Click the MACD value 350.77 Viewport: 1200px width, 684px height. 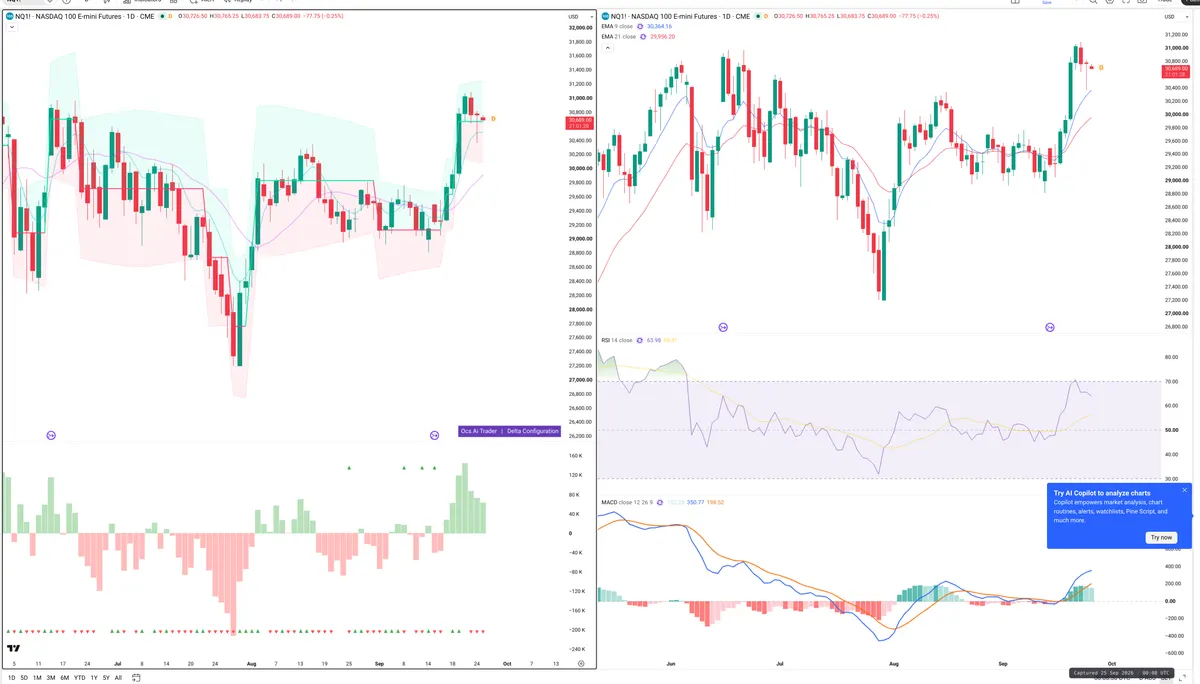[x=694, y=502]
